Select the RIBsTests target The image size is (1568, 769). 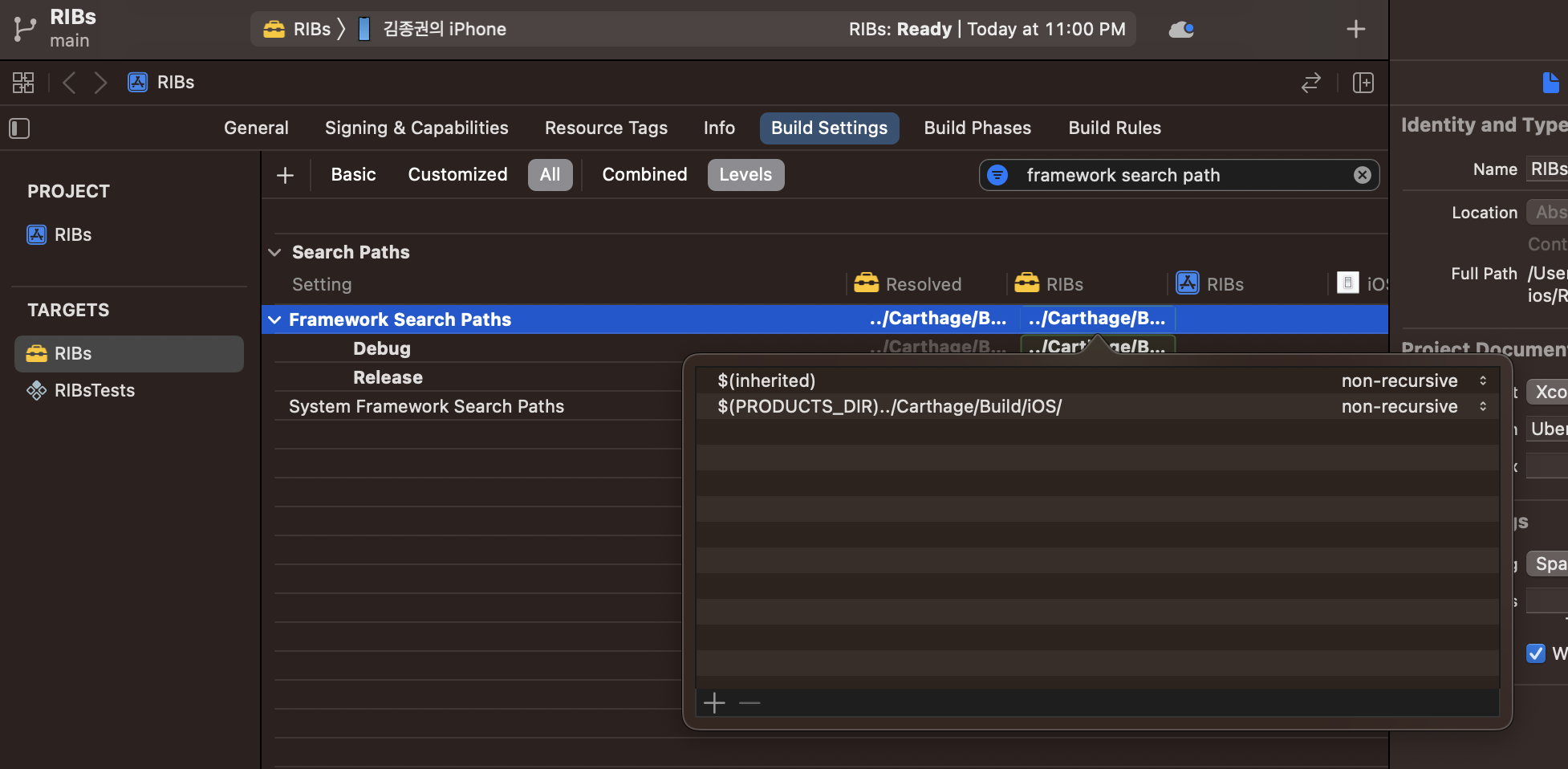point(80,391)
